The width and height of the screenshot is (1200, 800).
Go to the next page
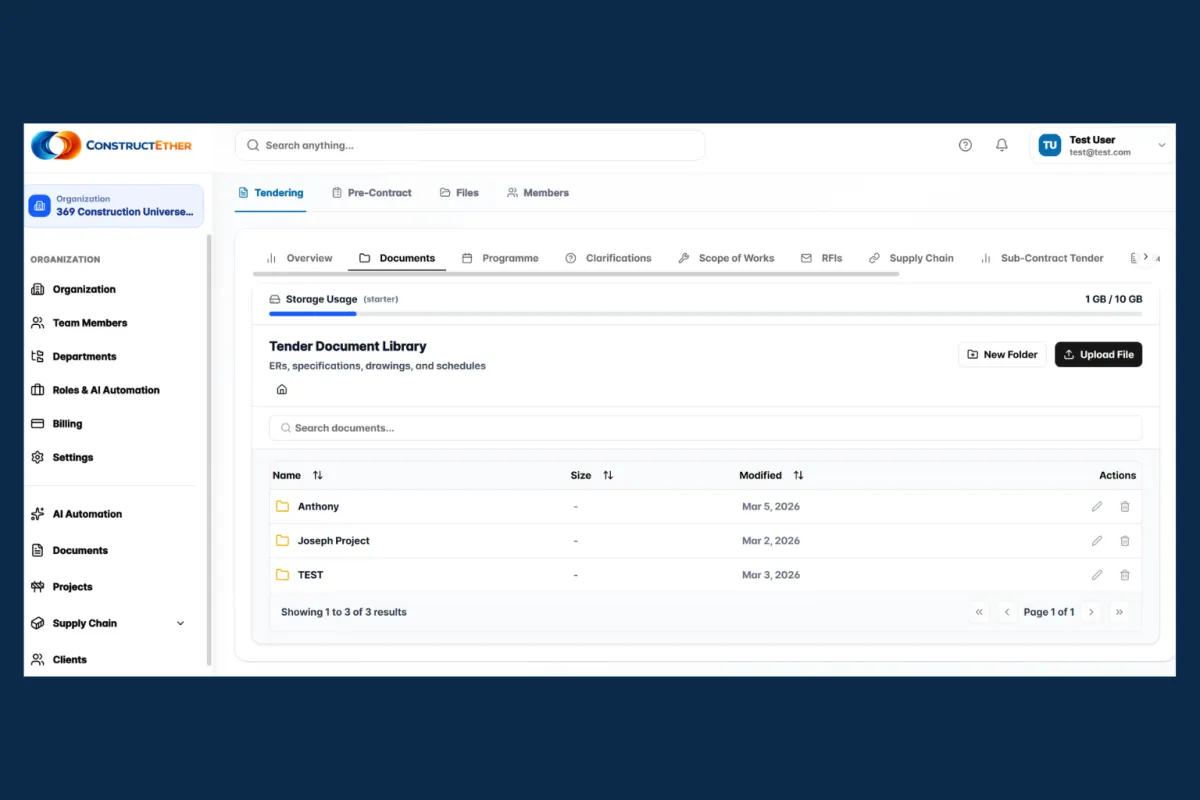coord(1091,612)
